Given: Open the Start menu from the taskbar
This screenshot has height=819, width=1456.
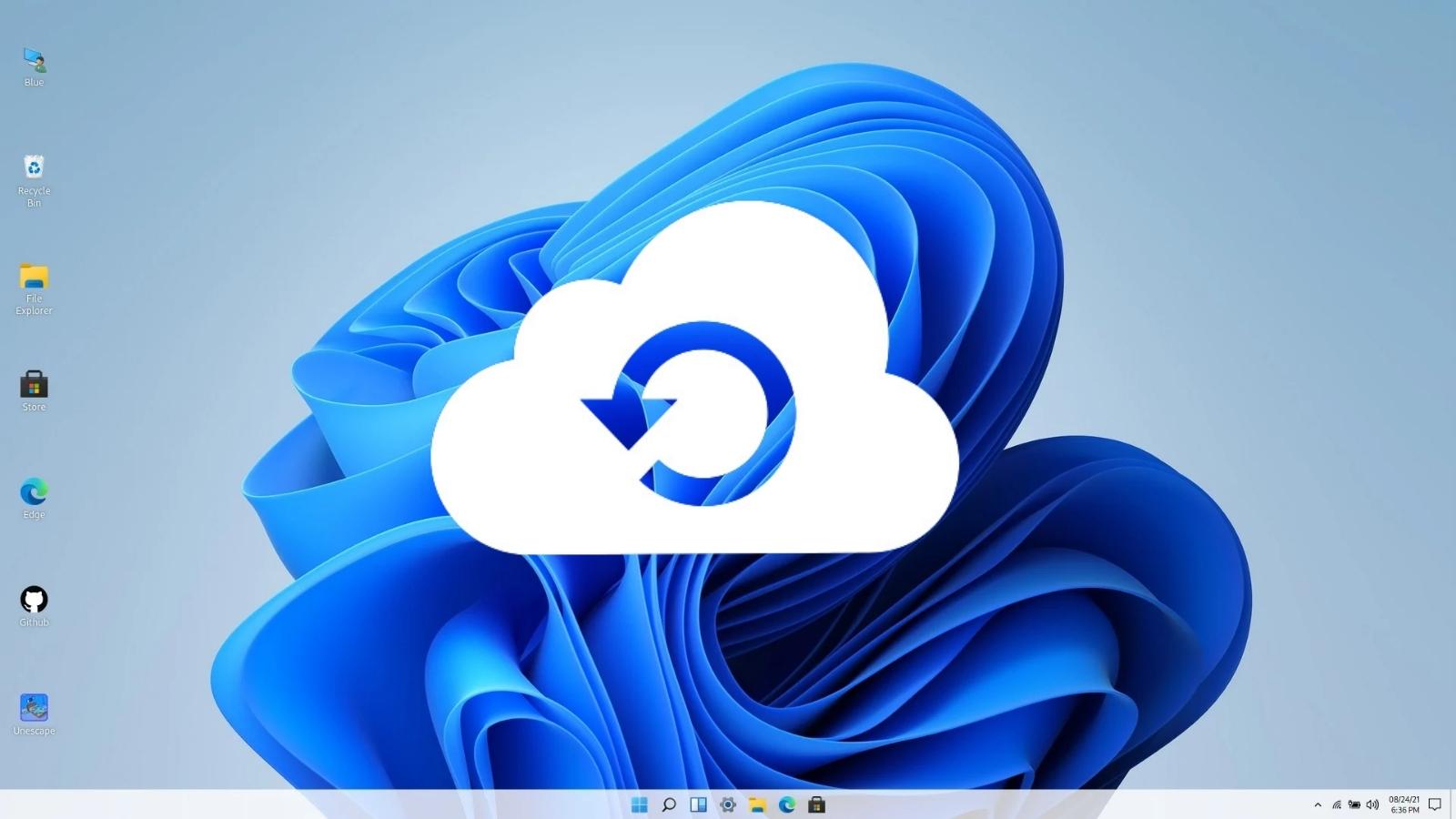Looking at the screenshot, I should pyautogui.click(x=640, y=804).
